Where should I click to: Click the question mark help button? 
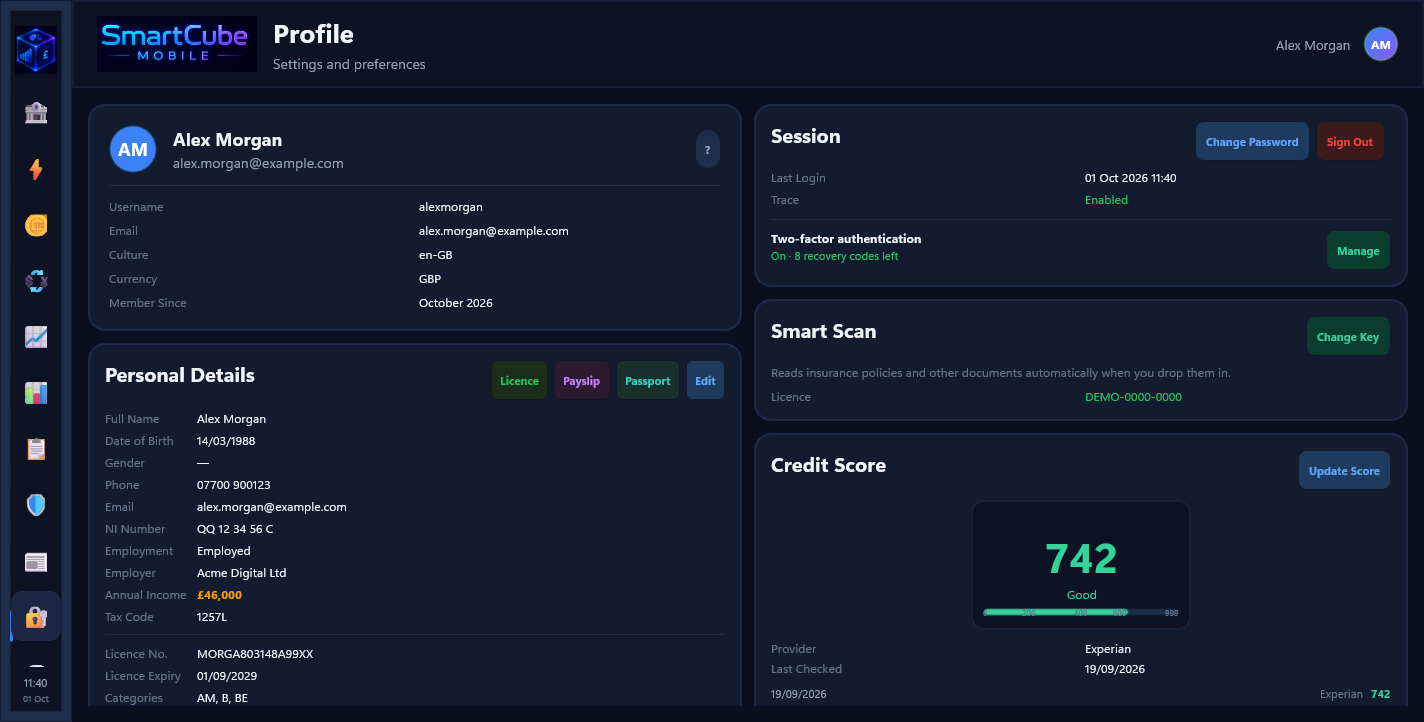[708, 150]
